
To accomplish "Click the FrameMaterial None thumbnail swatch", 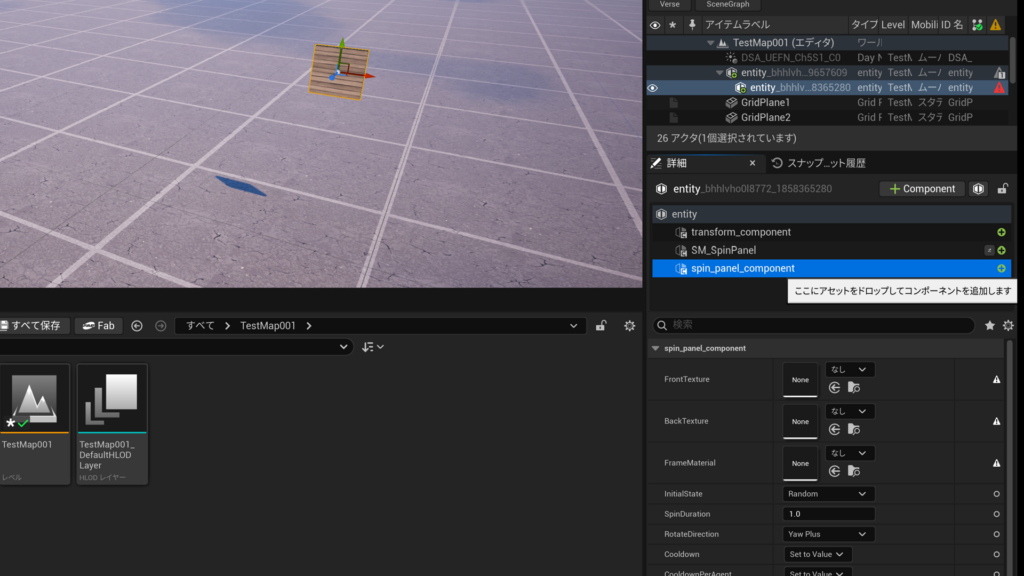I will click(800, 463).
